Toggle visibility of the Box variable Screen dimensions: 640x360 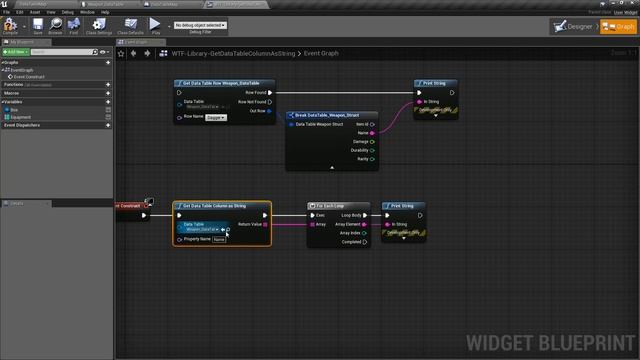pos(108,110)
